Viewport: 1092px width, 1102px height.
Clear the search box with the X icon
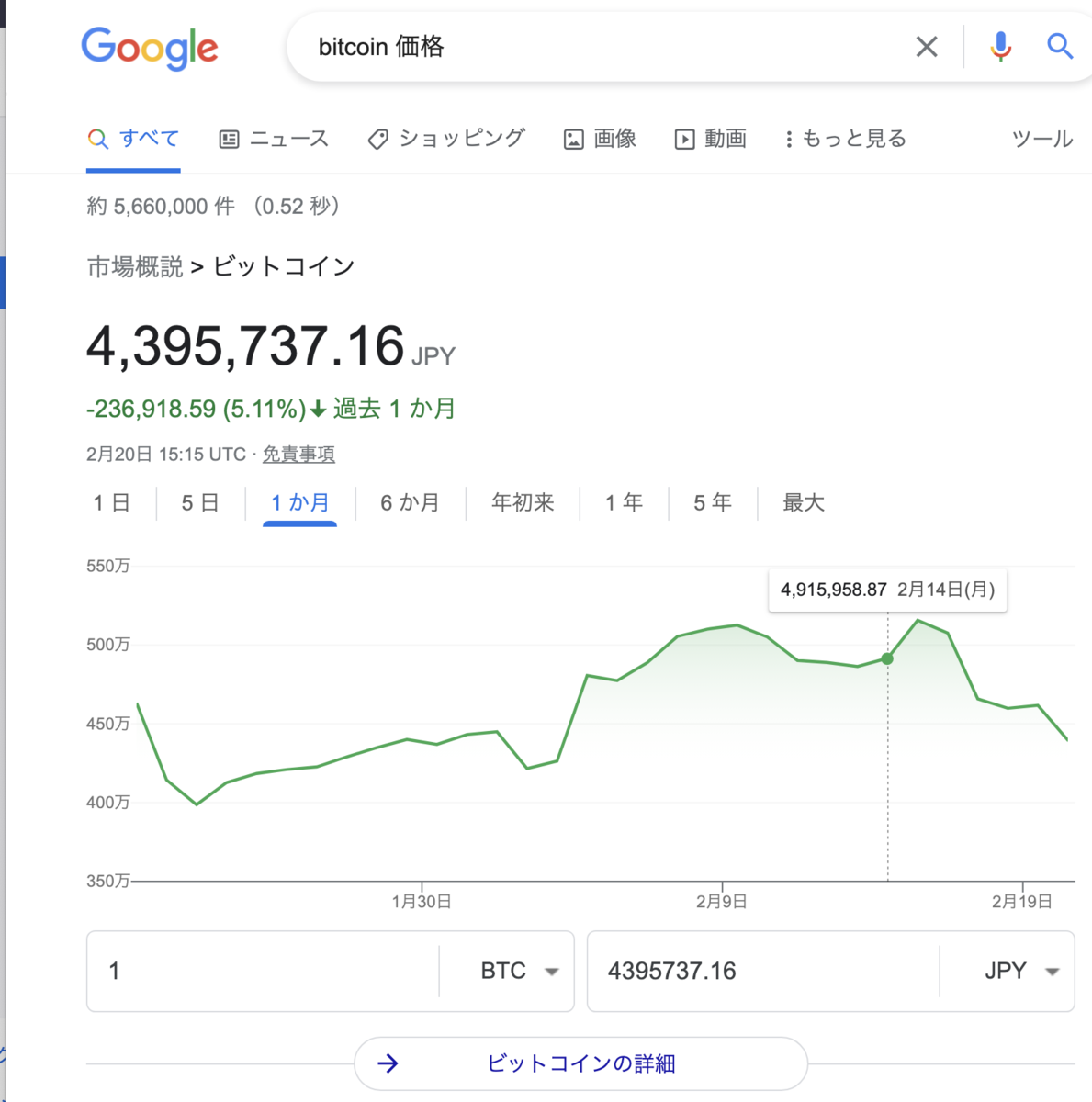(x=927, y=47)
